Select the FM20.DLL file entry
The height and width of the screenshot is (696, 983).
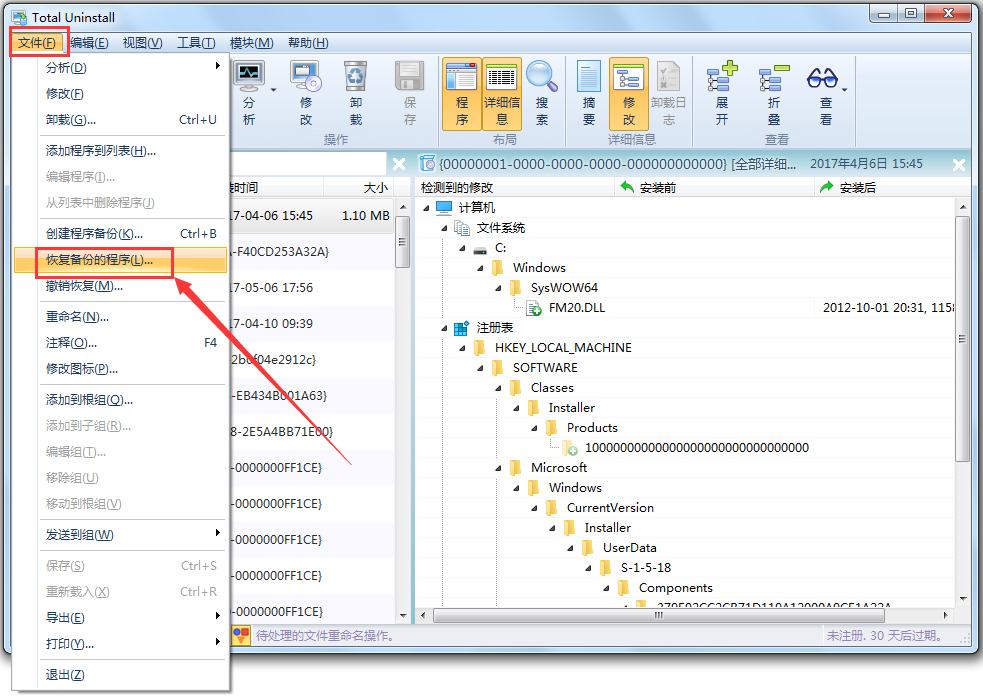pos(576,308)
